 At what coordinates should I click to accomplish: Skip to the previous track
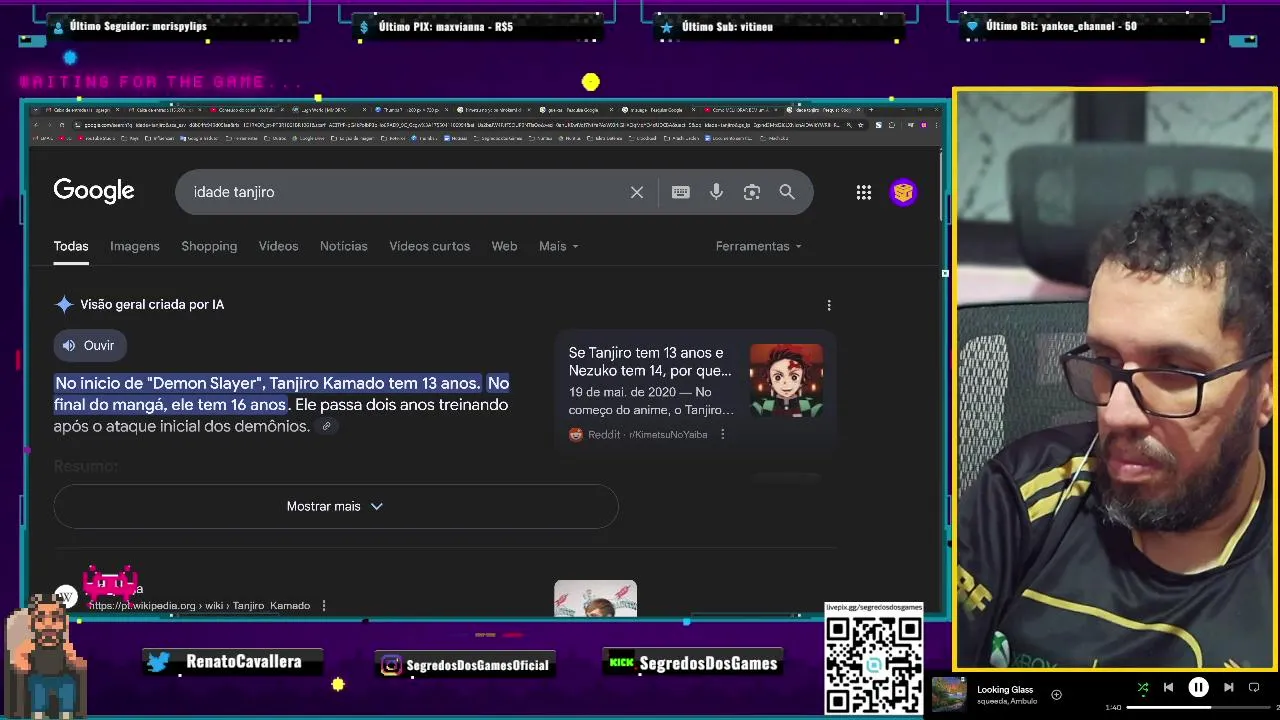pos(1168,687)
